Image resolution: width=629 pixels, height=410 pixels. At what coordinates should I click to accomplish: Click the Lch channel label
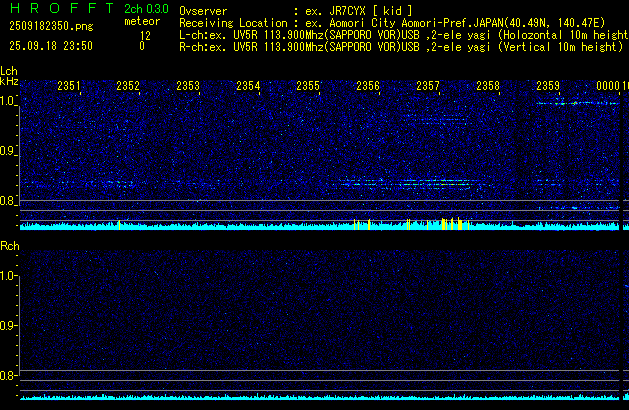pos(9,71)
